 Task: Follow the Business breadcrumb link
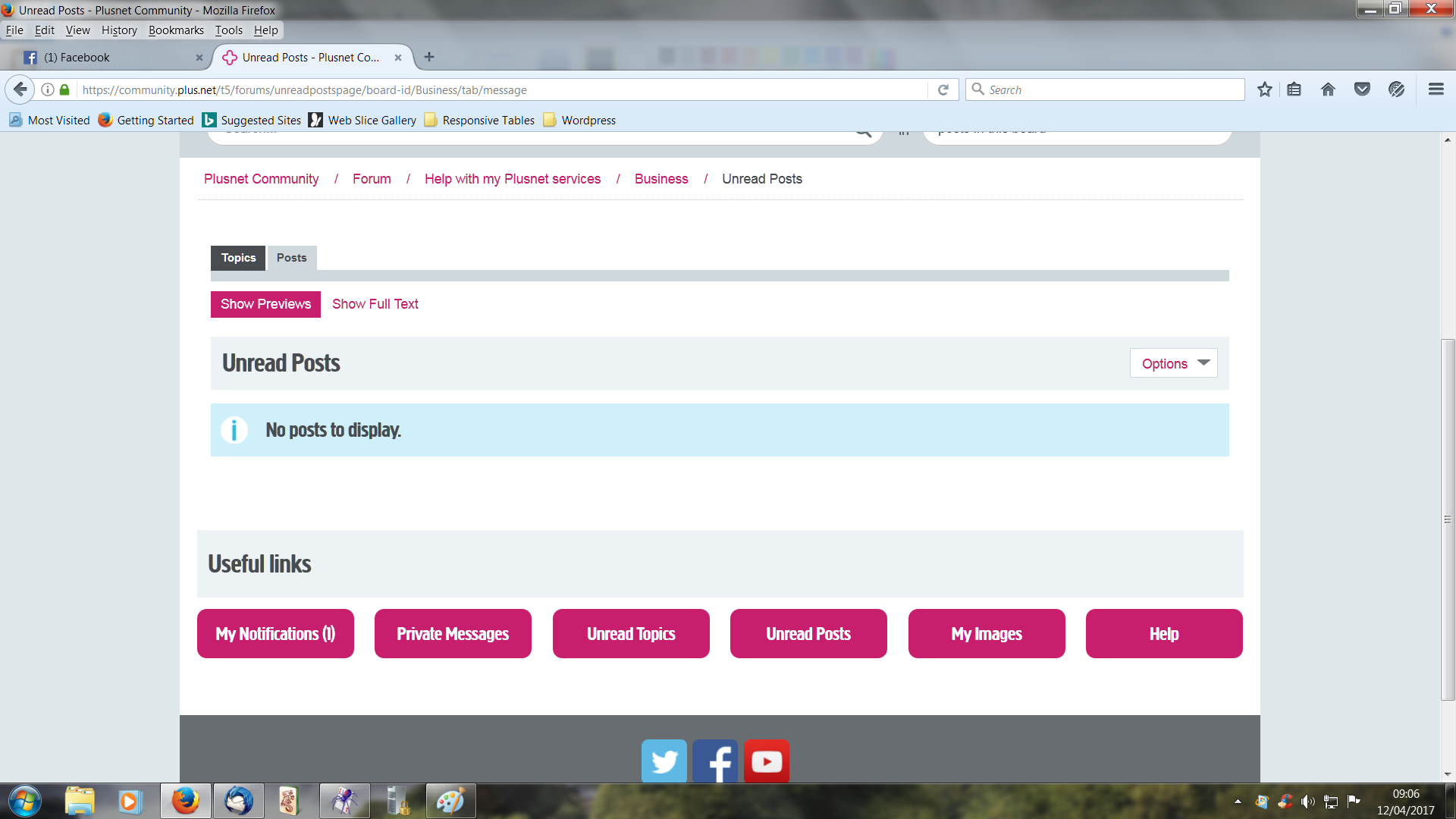[x=661, y=179]
